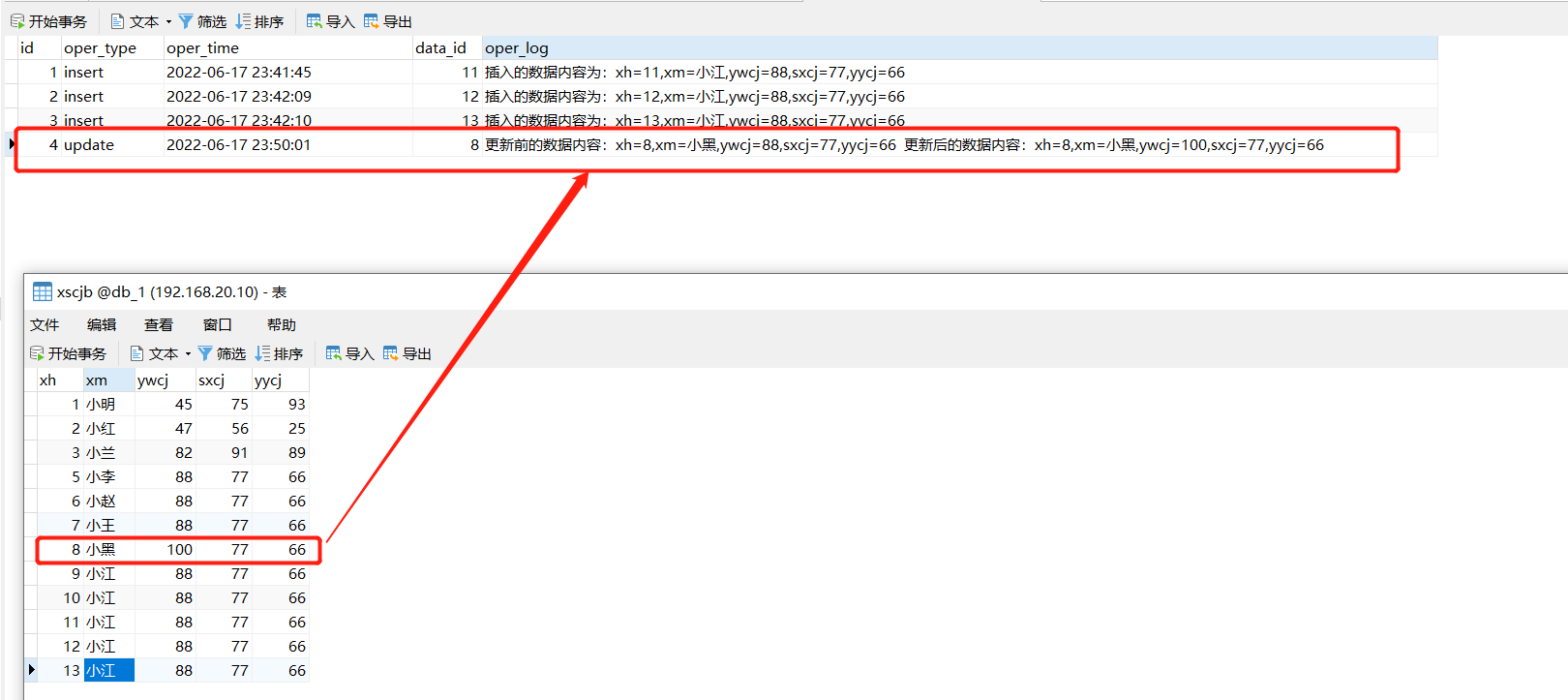This screenshot has height=700, width=1568.
Task: Click the ywcj column header
Action: point(166,380)
